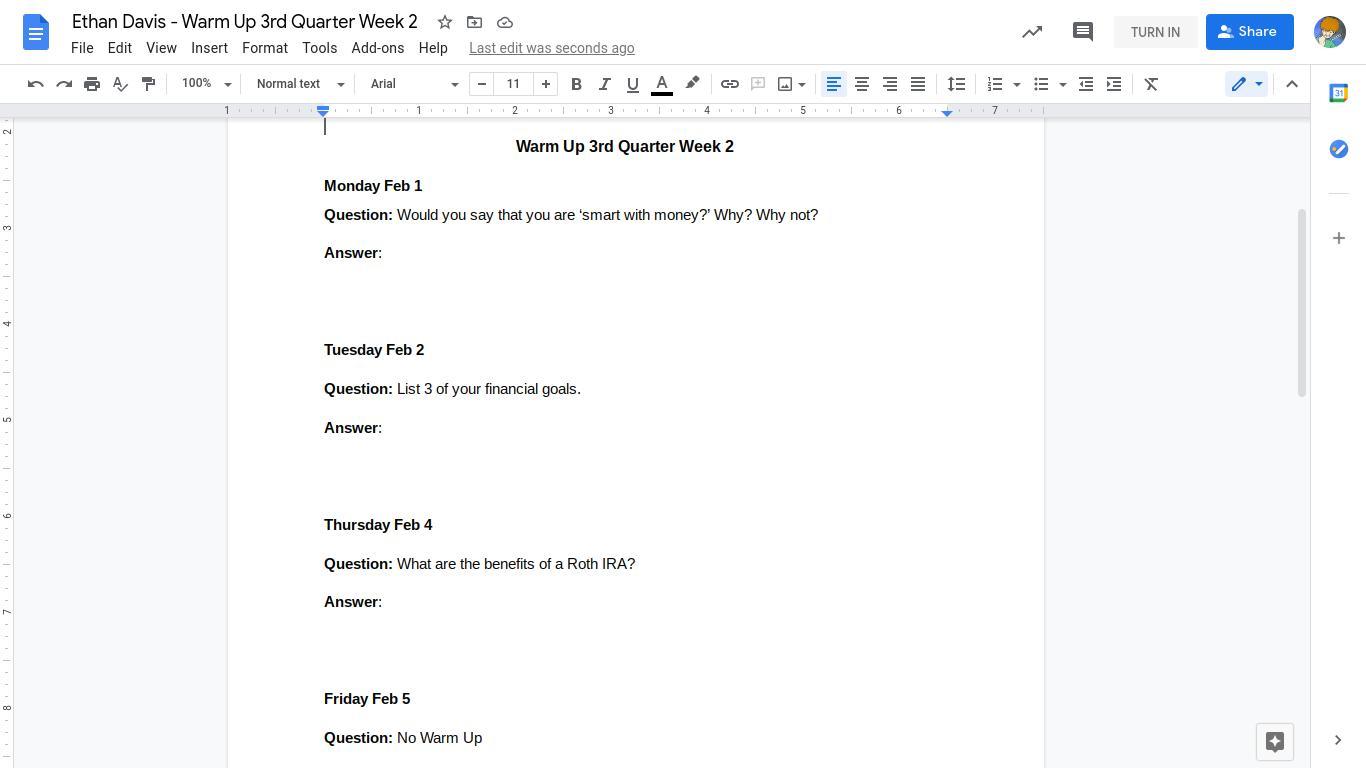
Task: Open the View menu
Action: coord(161,48)
